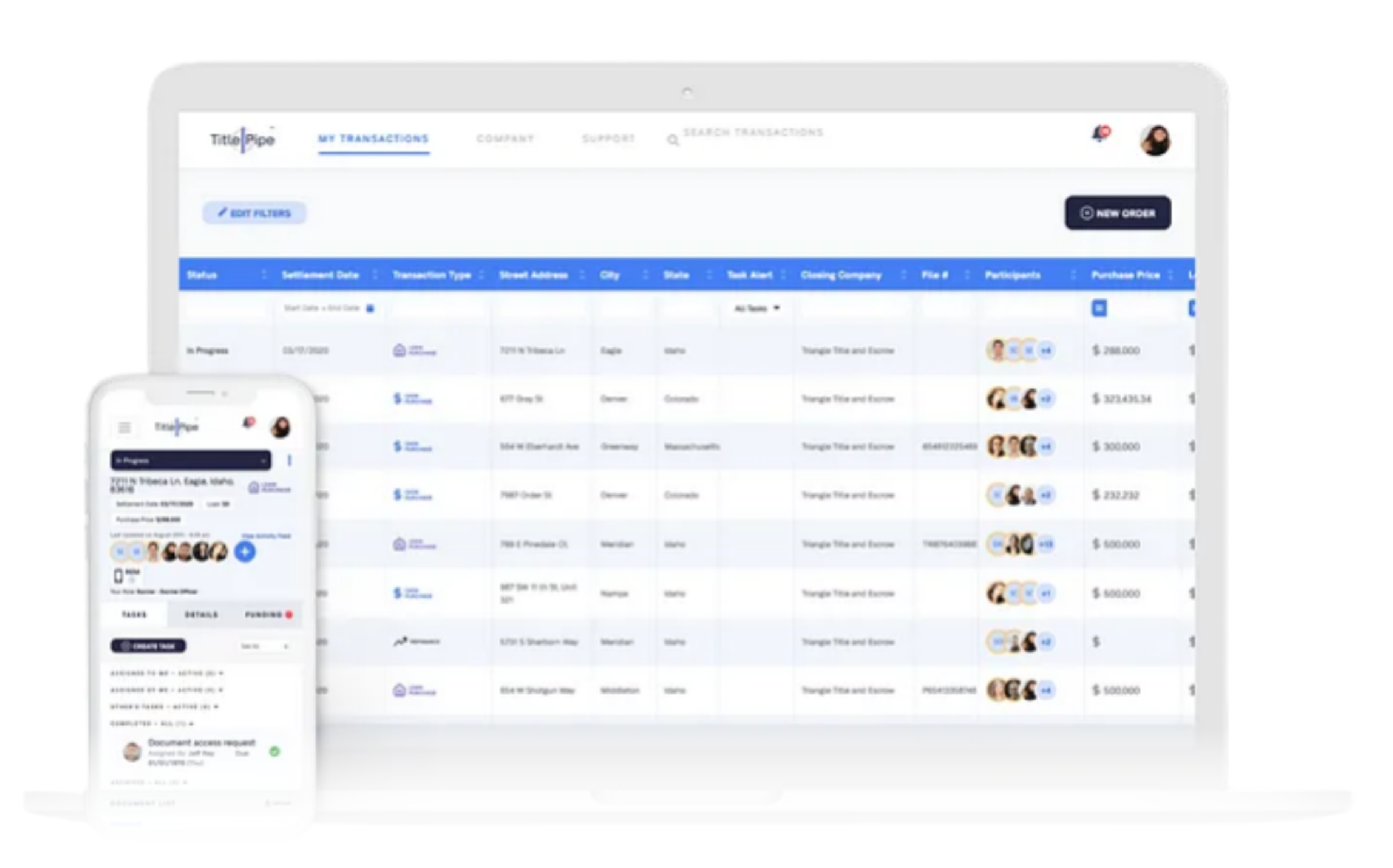Viewport: 1393px width, 868px height.
Task: Select the Details tab on the phone
Action: coord(202,615)
